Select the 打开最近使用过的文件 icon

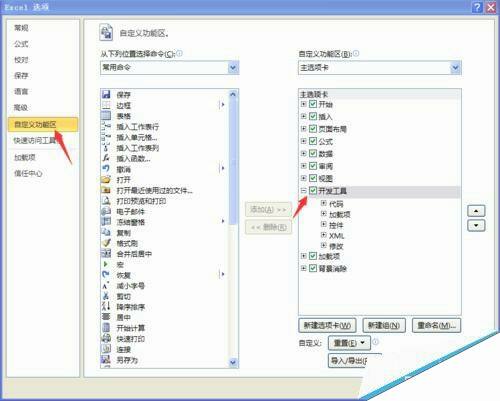106,190
